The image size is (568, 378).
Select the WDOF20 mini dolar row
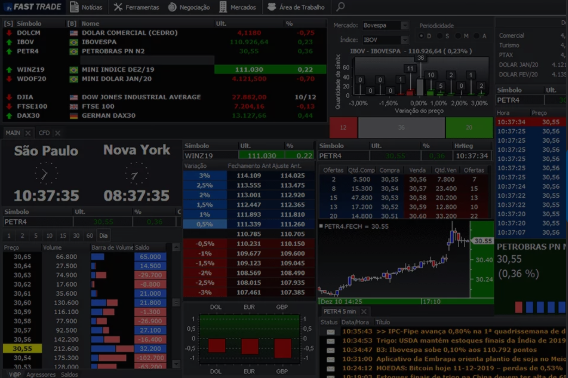[x=165, y=79]
